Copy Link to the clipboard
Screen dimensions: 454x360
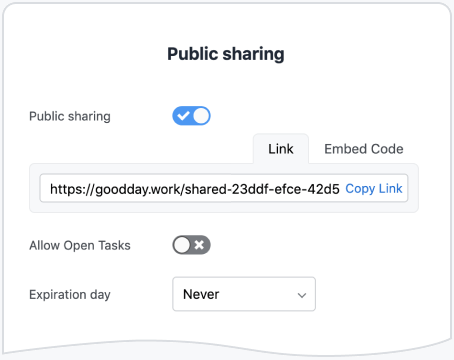click(374, 189)
